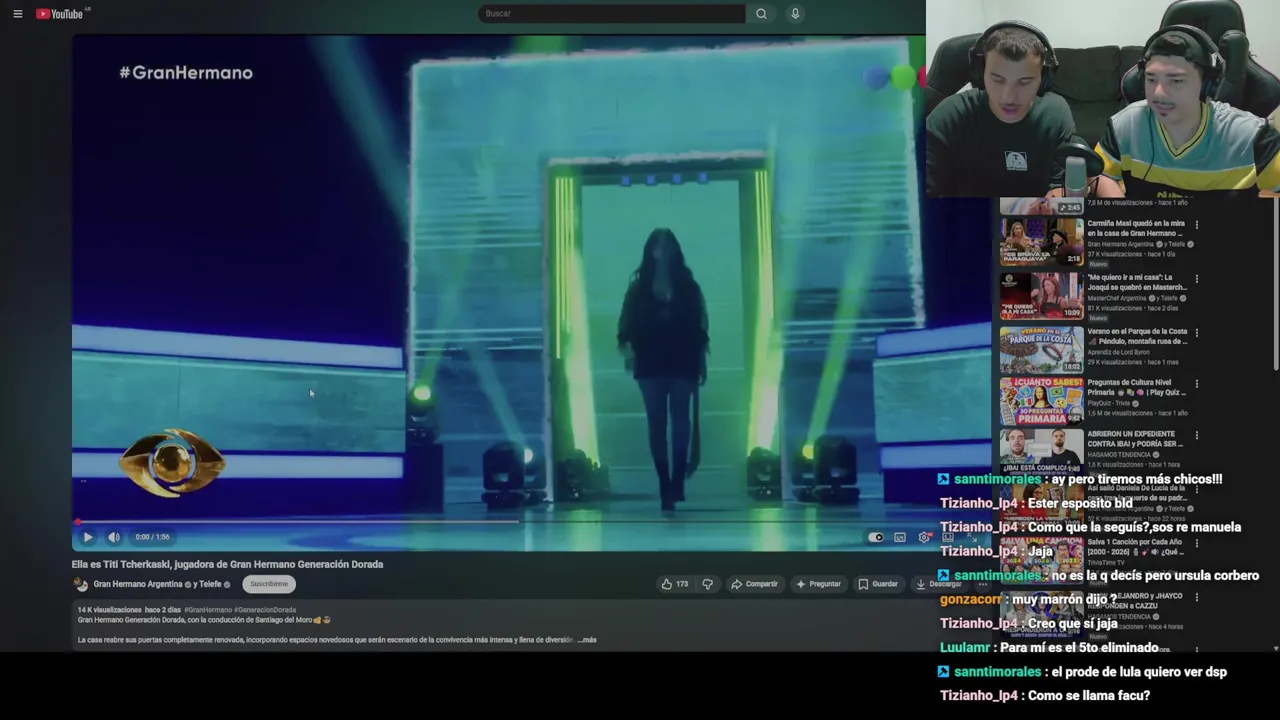
Task: Open options menu for 'Me quiero ir' video
Action: click(1197, 279)
